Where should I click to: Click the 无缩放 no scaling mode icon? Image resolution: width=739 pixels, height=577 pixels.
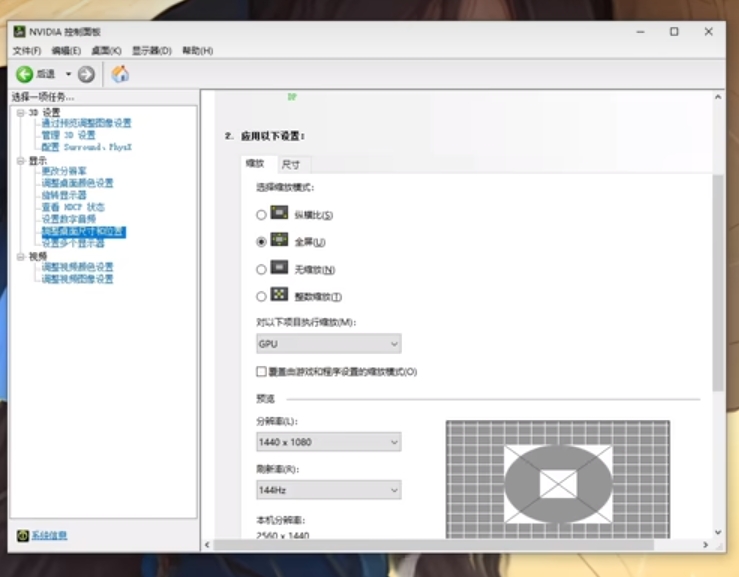279,267
